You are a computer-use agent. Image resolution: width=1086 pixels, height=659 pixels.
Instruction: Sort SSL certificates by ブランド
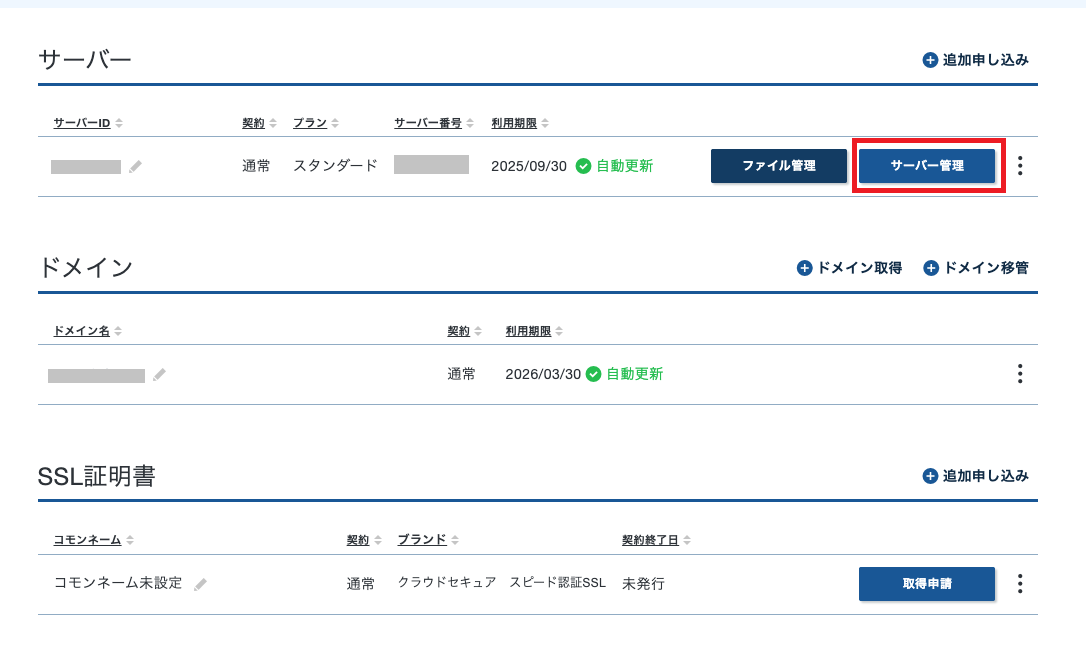pos(428,540)
